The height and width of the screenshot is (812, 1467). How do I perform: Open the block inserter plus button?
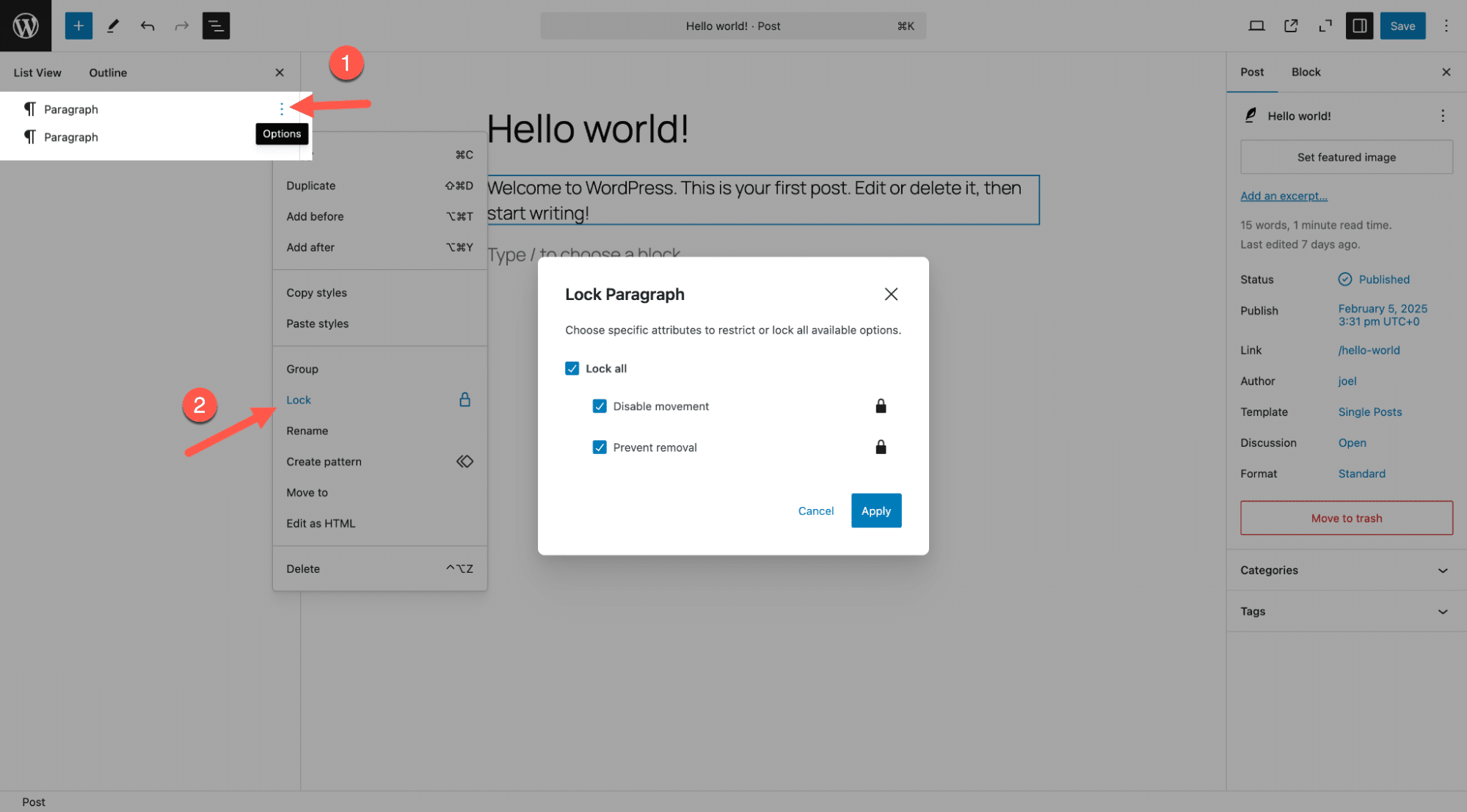pyautogui.click(x=79, y=26)
